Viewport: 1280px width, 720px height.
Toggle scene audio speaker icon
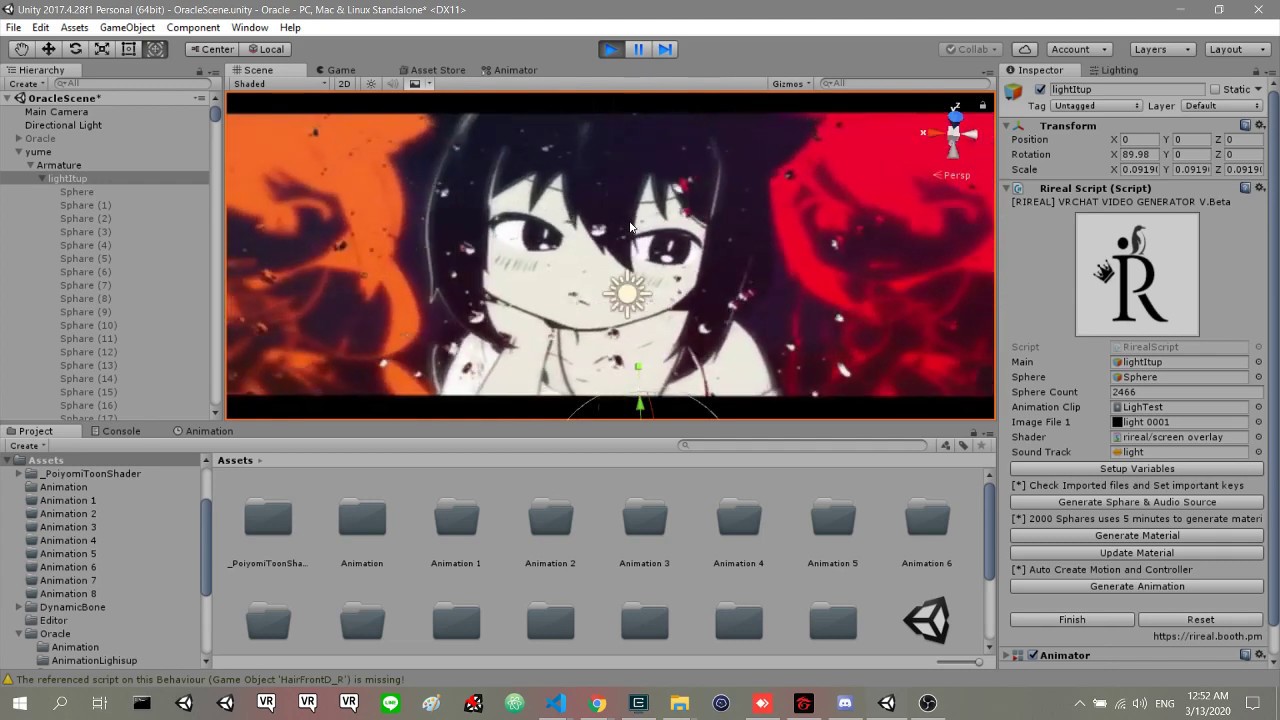pos(393,84)
